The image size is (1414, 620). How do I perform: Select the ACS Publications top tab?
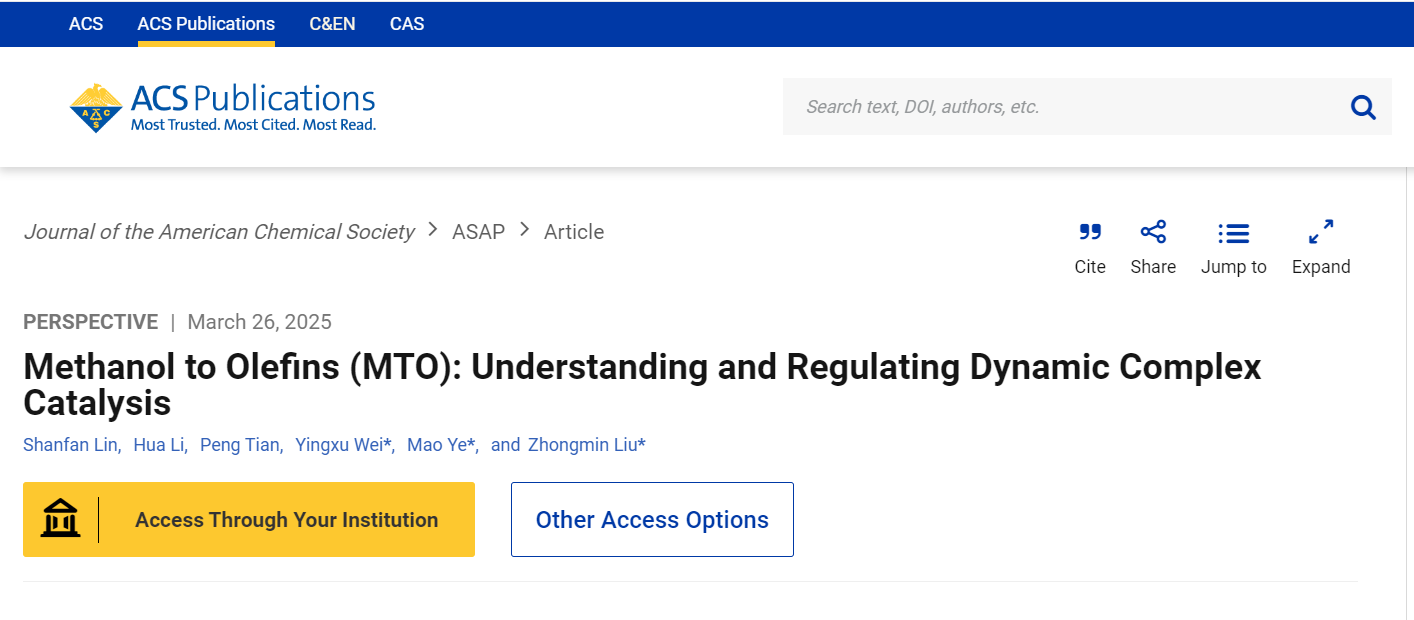pyautogui.click(x=206, y=24)
